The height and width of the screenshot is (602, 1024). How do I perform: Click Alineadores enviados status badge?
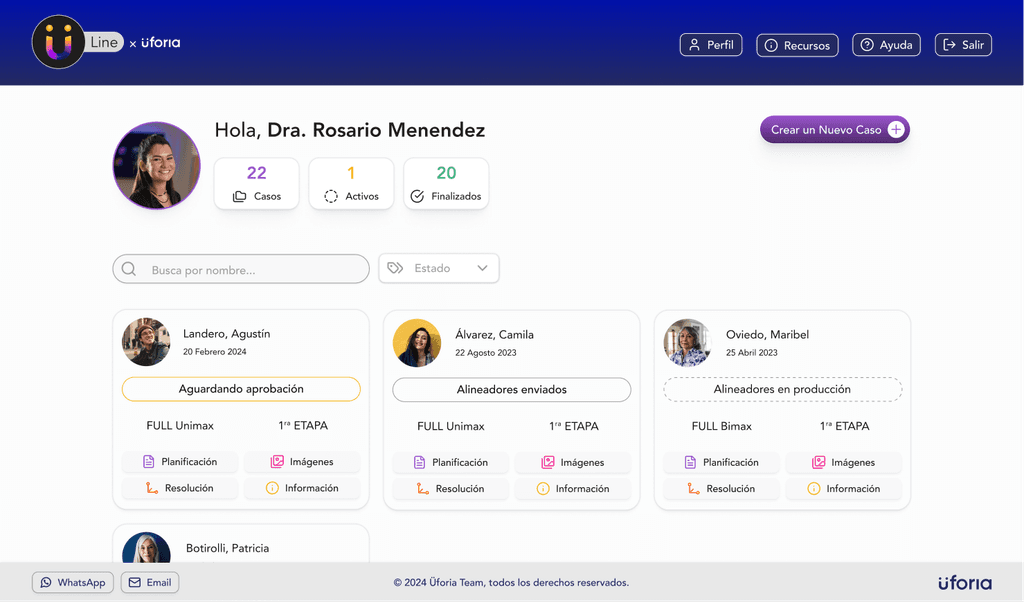(512, 390)
